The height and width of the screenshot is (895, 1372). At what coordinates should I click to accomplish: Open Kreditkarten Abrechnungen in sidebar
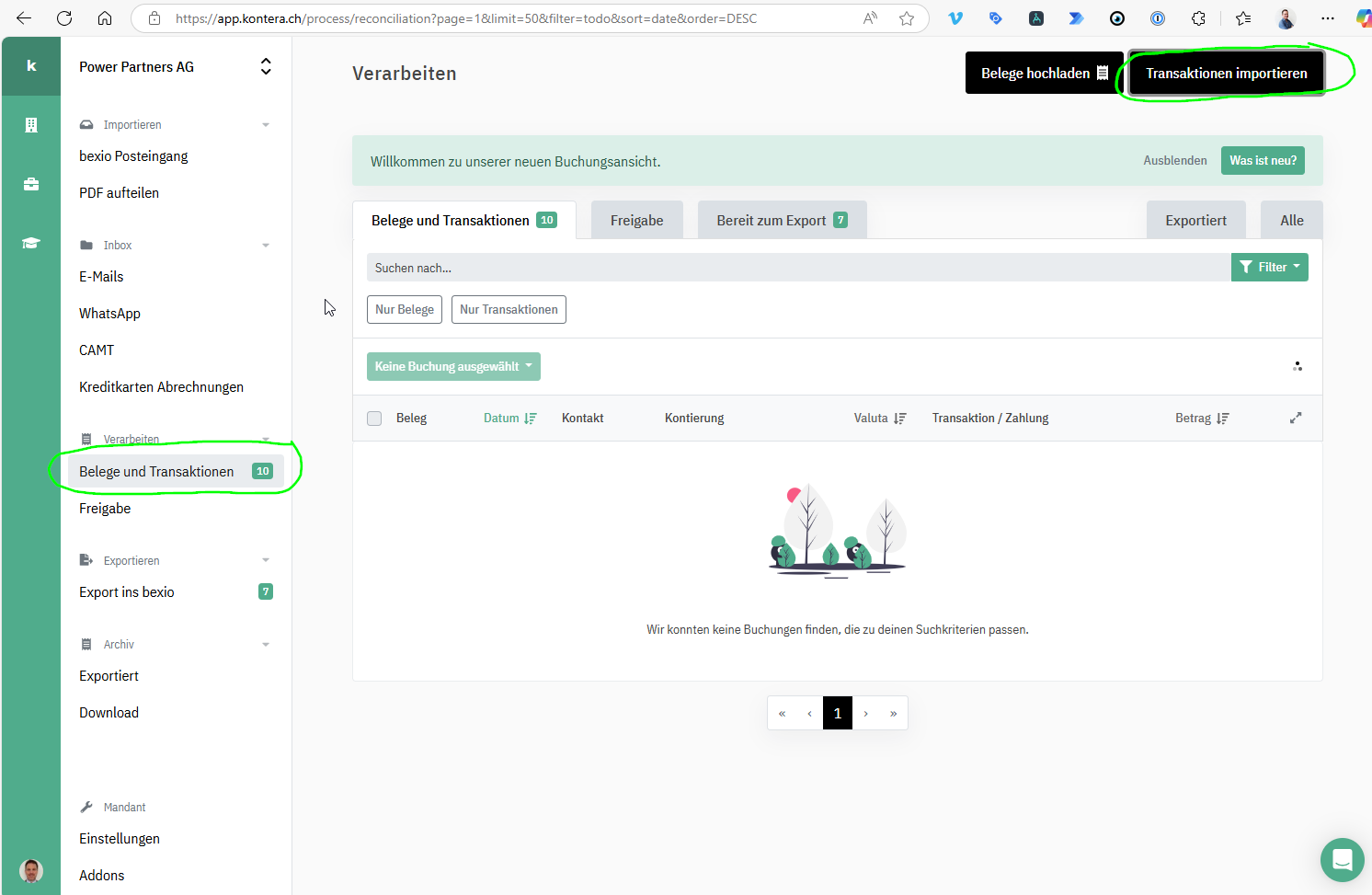click(x=161, y=387)
